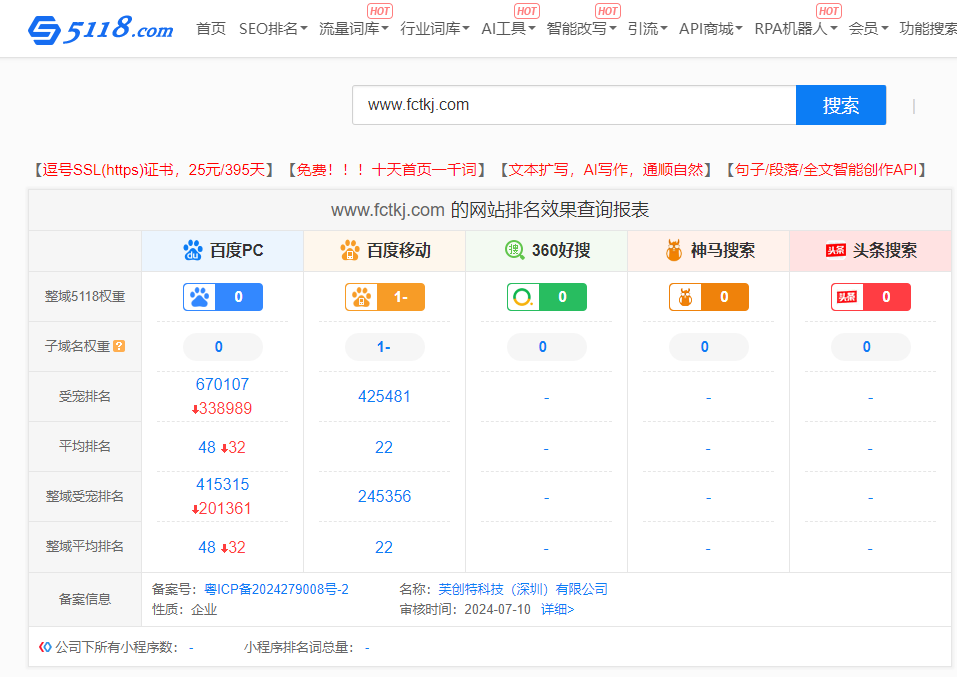This screenshot has width=957, height=677.
Task: Select the 360好搜 column header
Action: pyautogui.click(x=547, y=251)
